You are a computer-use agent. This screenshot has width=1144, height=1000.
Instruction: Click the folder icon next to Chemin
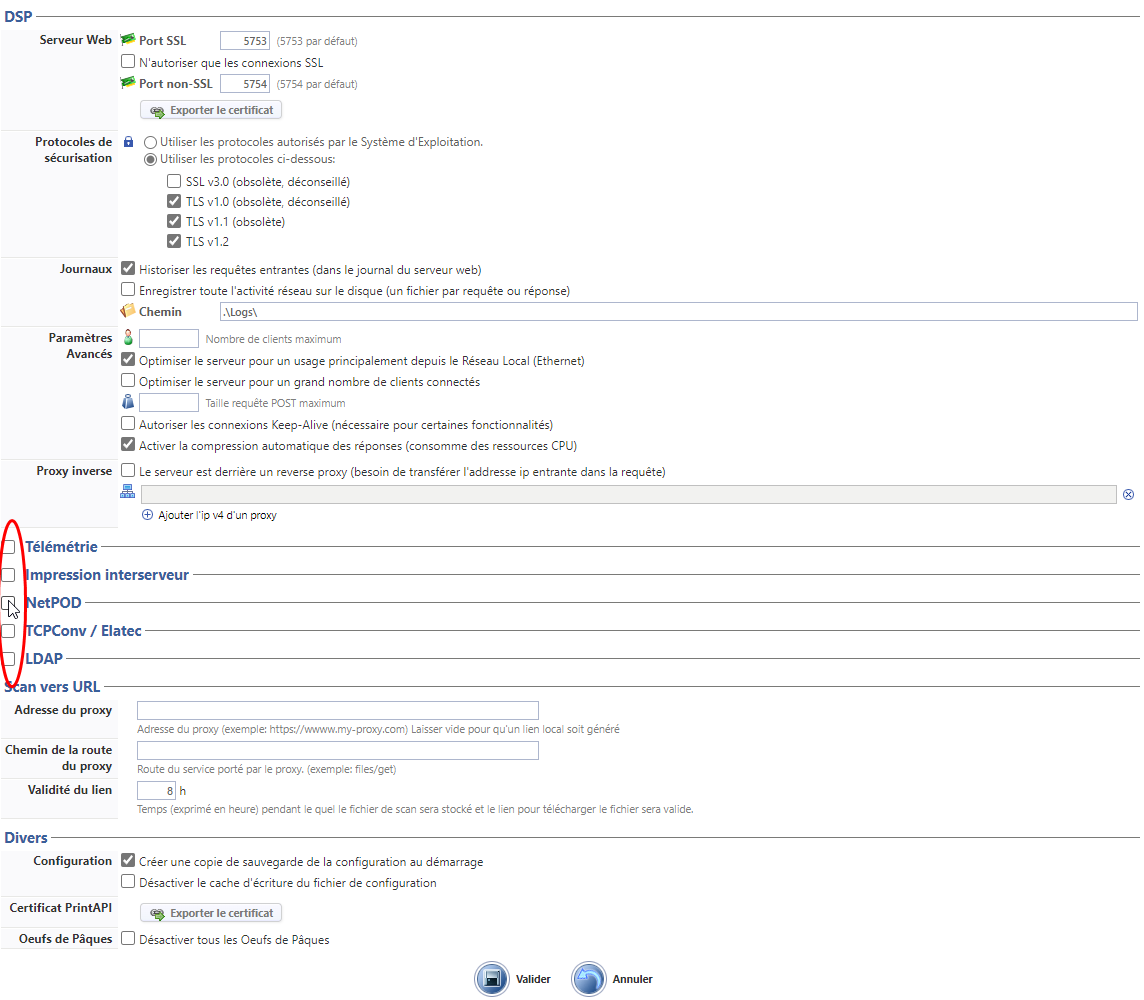[x=128, y=311]
